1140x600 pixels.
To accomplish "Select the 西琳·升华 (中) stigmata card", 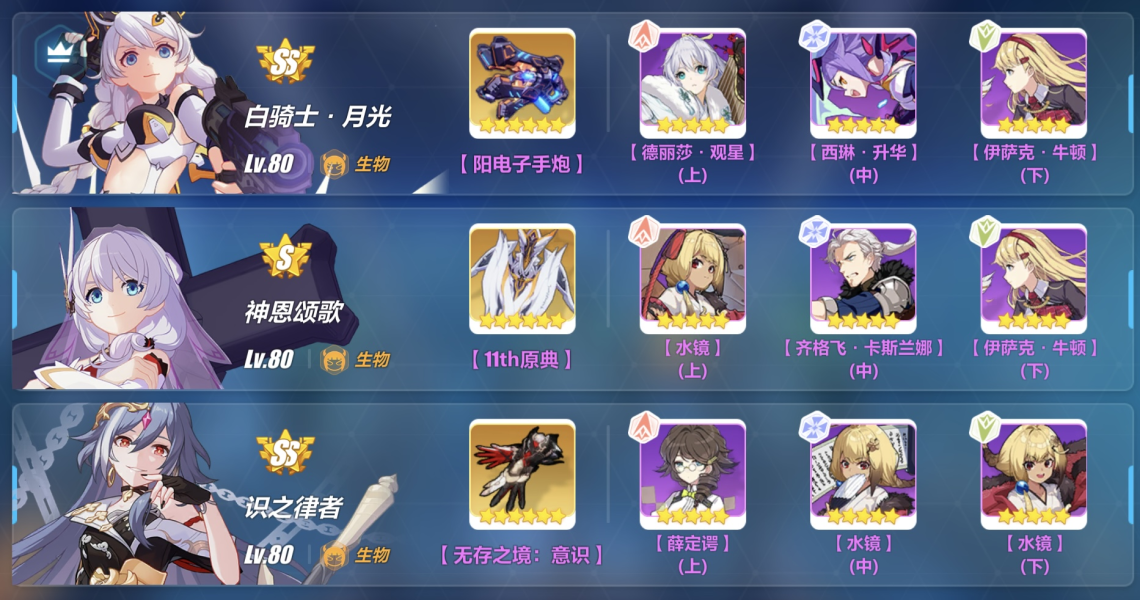I will pos(863,83).
